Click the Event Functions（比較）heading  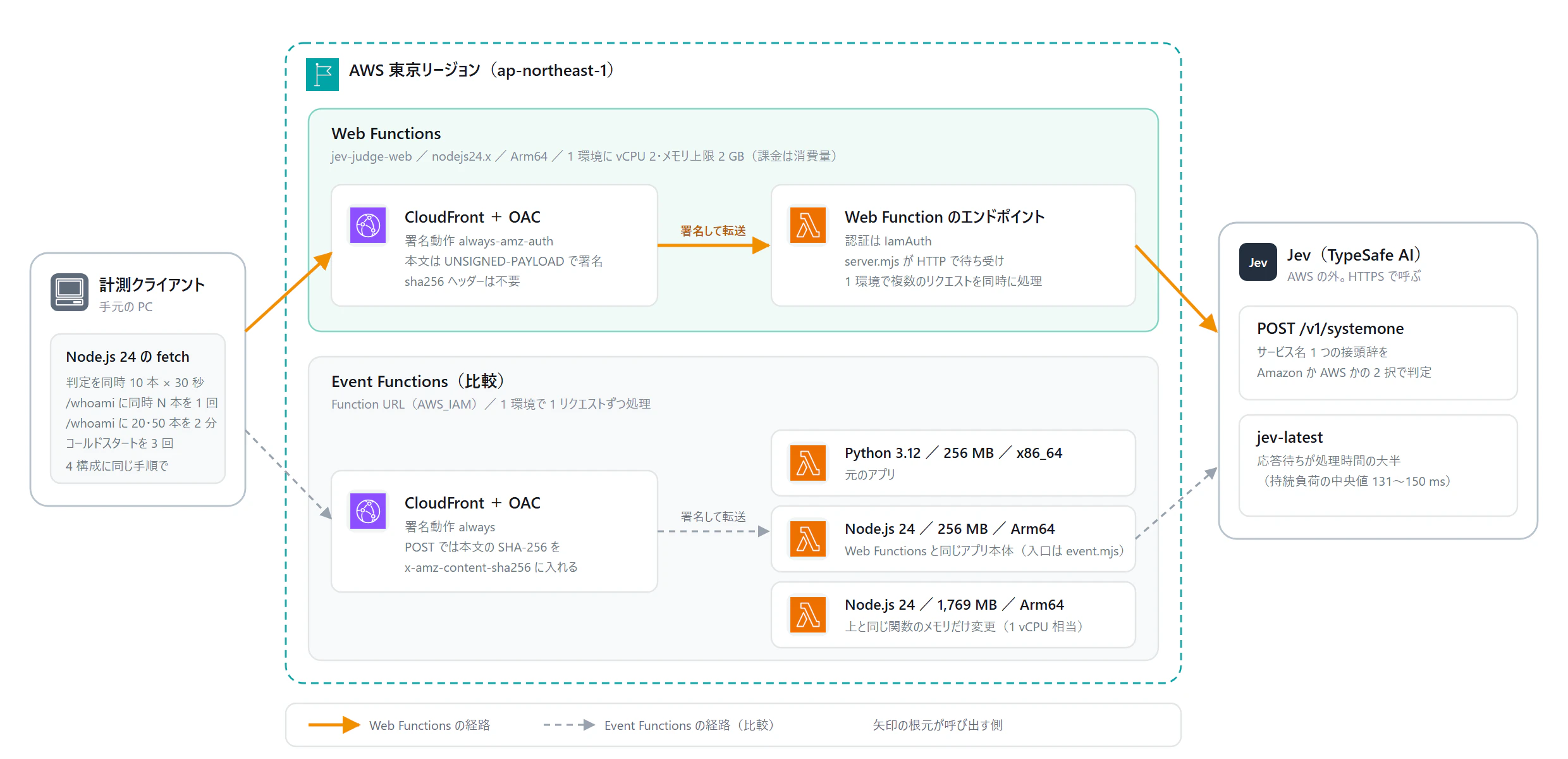coord(417,381)
